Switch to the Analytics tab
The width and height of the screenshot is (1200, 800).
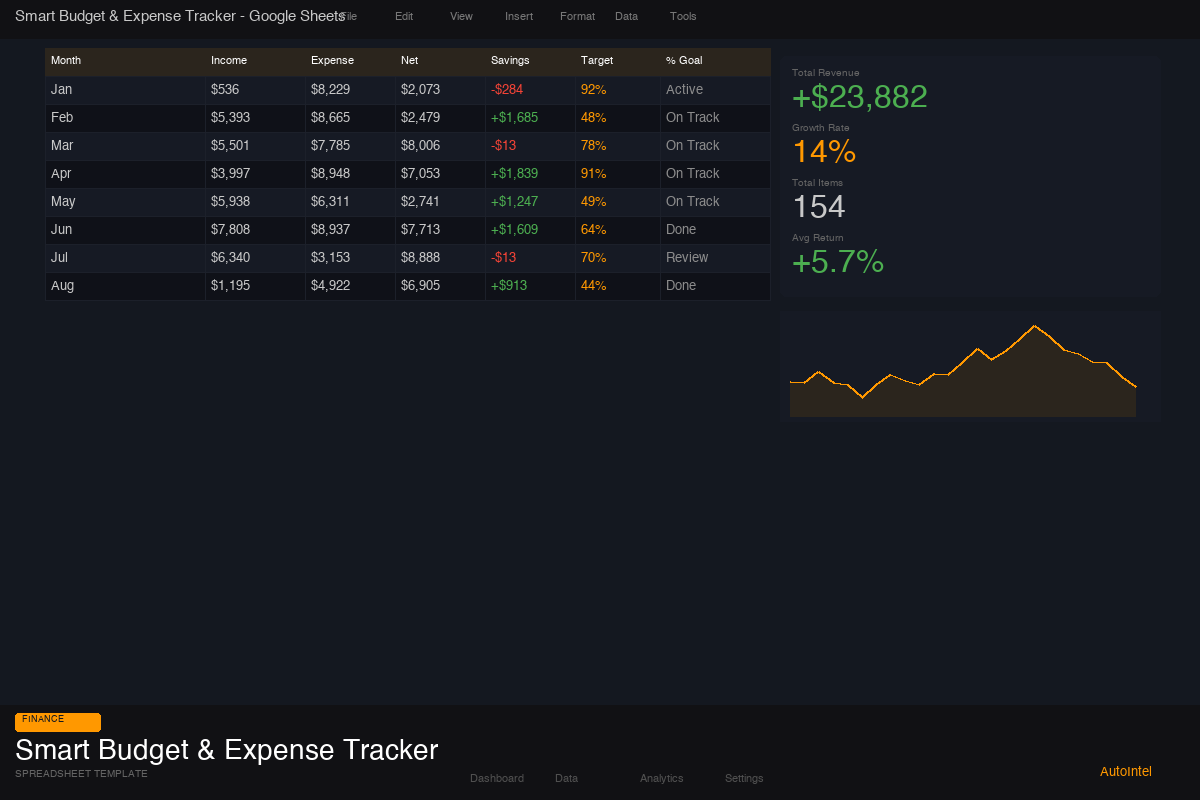click(x=662, y=778)
